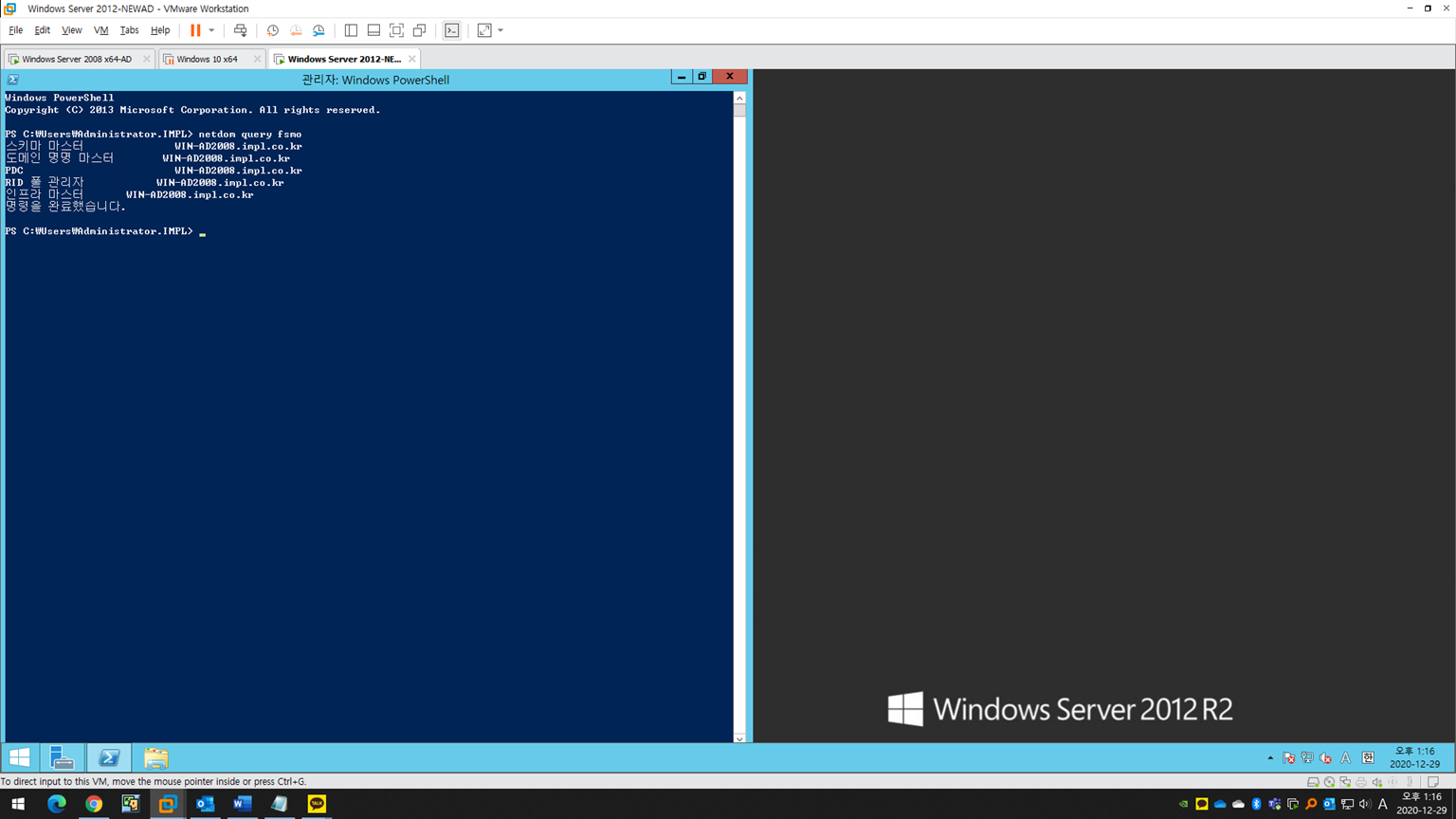Open the Edit menu
The image size is (1456, 819).
tap(43, 30)
